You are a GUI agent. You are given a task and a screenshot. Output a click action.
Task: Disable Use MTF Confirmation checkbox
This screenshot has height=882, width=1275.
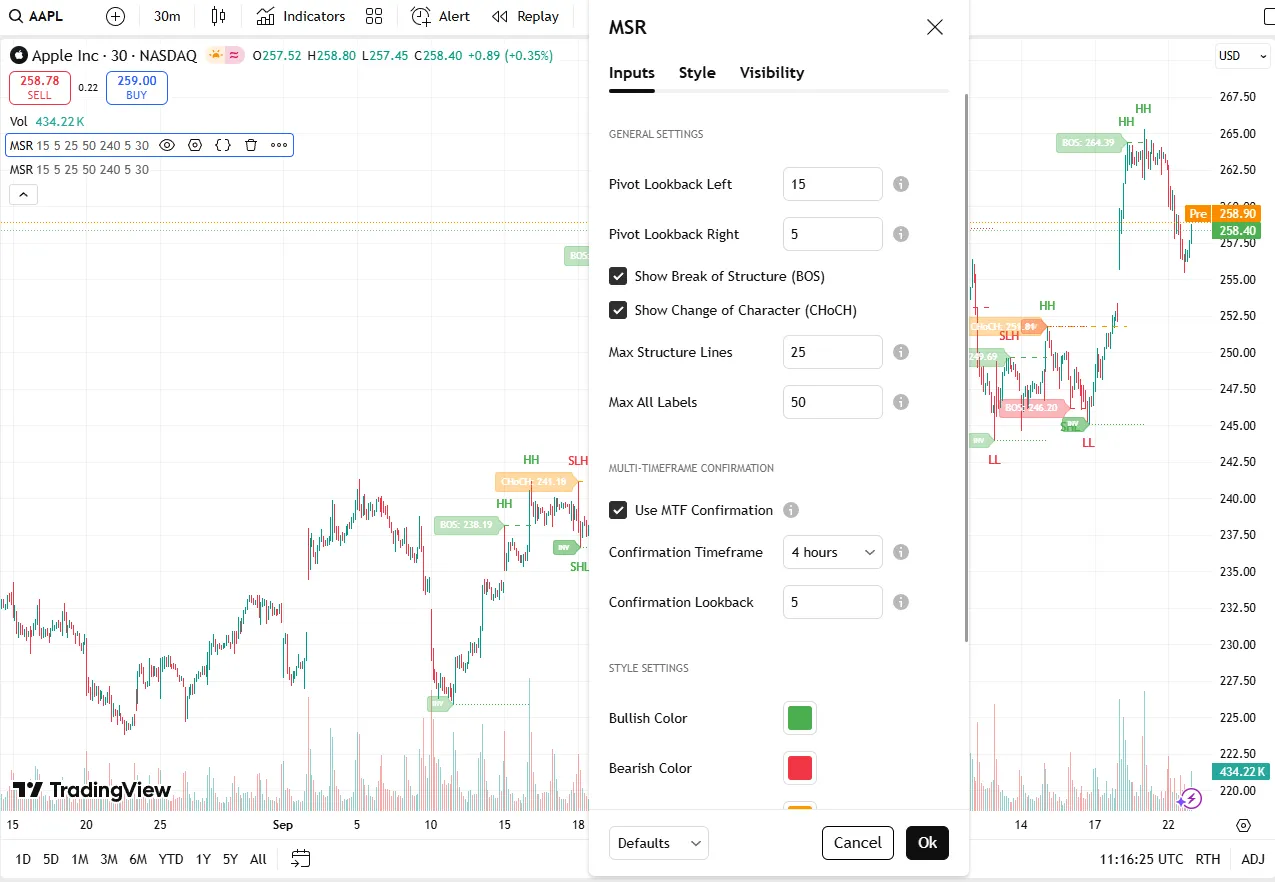[618, 510]
